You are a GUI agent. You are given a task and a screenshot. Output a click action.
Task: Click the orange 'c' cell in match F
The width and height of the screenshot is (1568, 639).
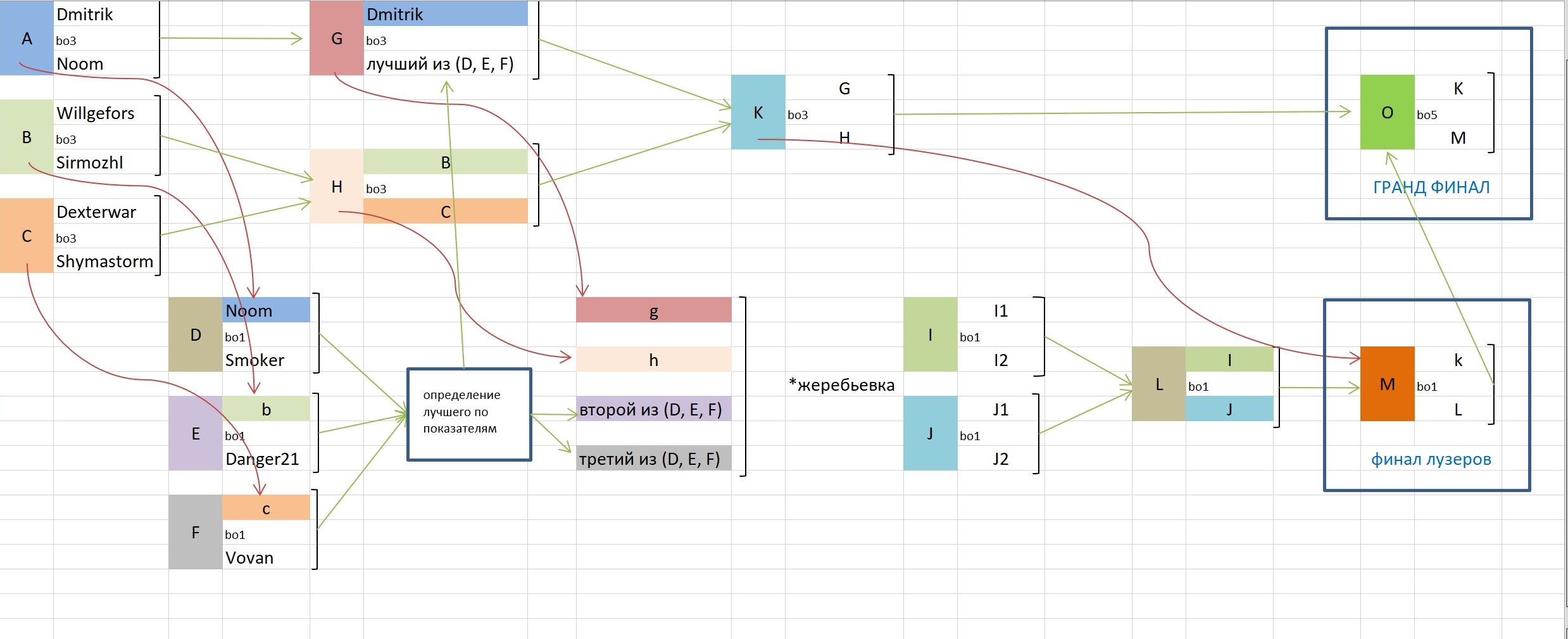point(267,508)
